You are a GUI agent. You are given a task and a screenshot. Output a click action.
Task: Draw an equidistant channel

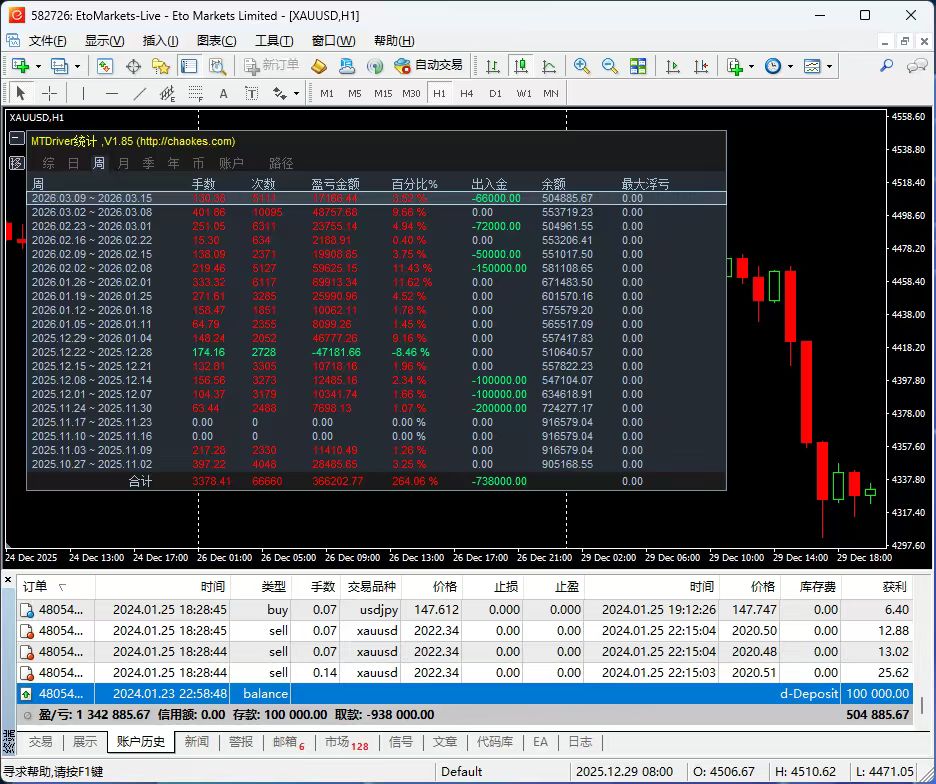click(x=168, y=93)
